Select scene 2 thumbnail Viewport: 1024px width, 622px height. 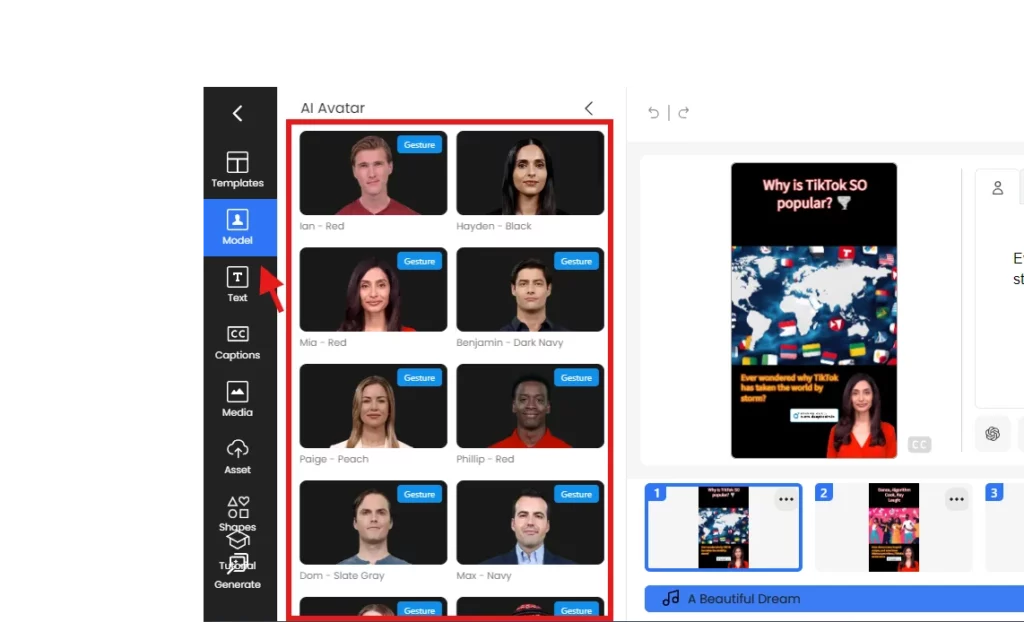(893, 527)
